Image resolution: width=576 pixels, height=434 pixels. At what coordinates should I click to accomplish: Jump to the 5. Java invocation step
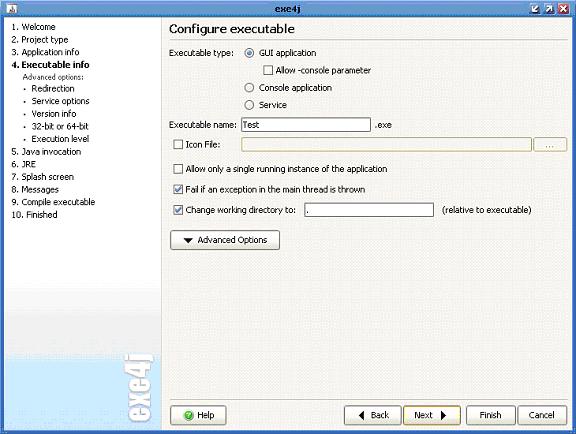pos(46,152)
